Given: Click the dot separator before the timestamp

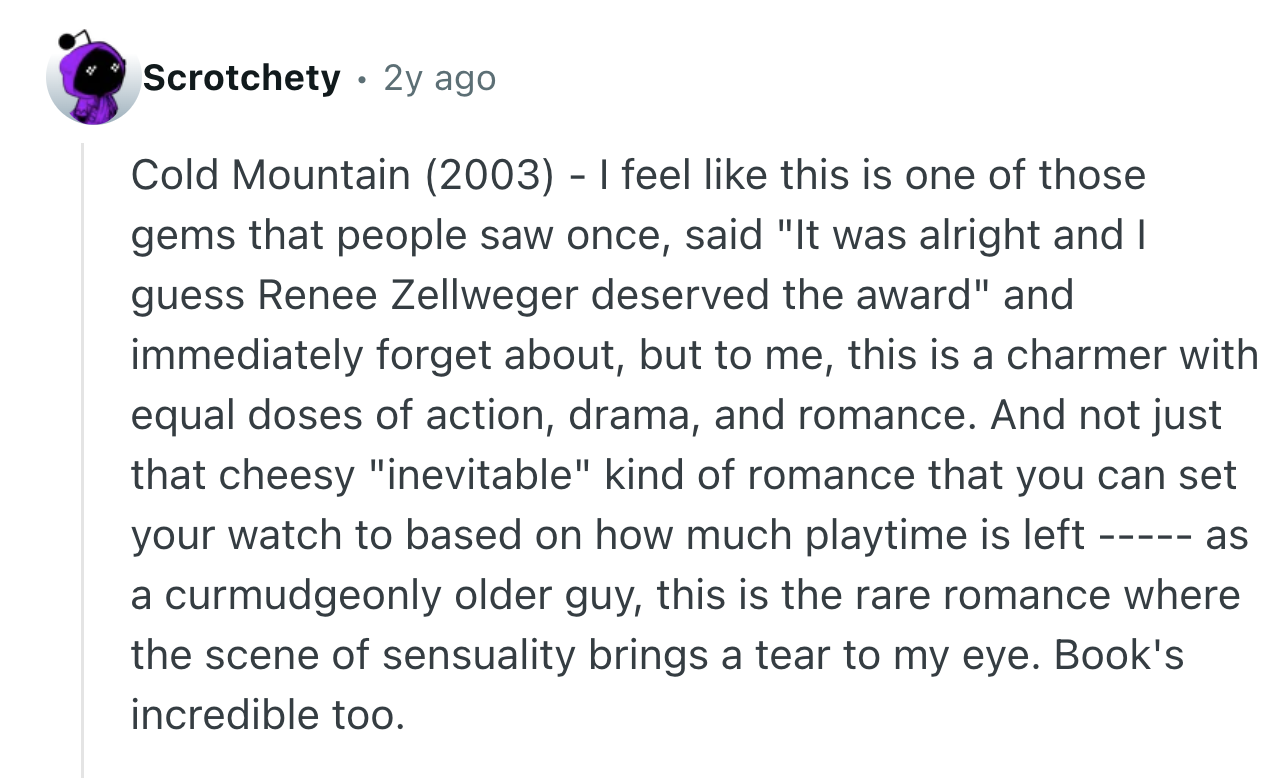Looking at the screenshot, I should coord(361,78).
